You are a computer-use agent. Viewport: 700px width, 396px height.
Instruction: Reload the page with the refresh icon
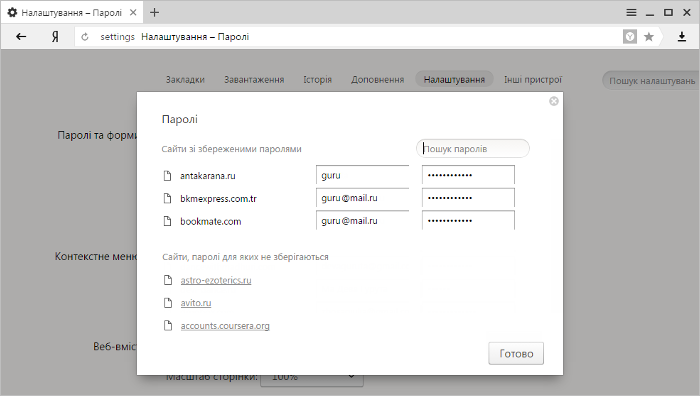[x=85, y=37]
